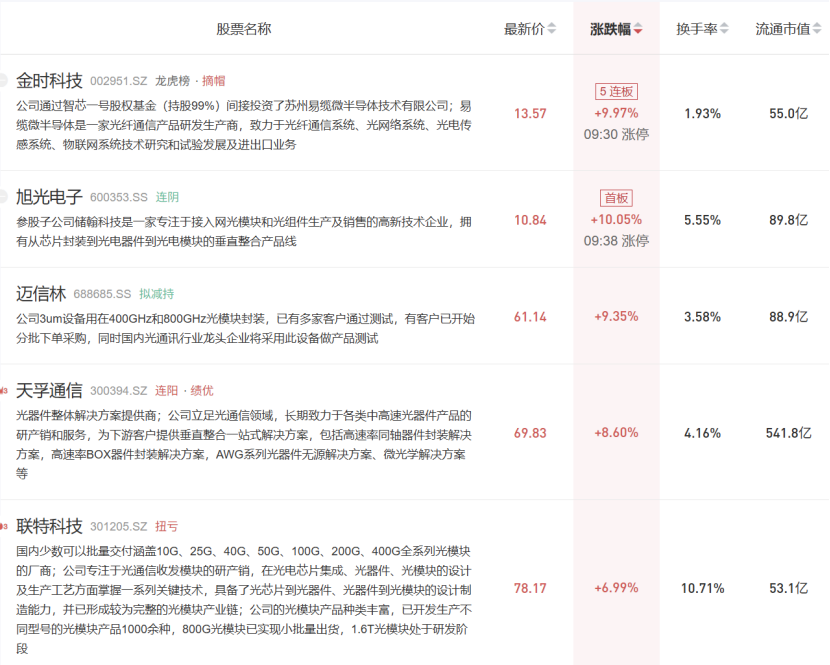Click the stock code 600353.SS
The width and height of the screenshot is (830, 665).
[119, 197]
